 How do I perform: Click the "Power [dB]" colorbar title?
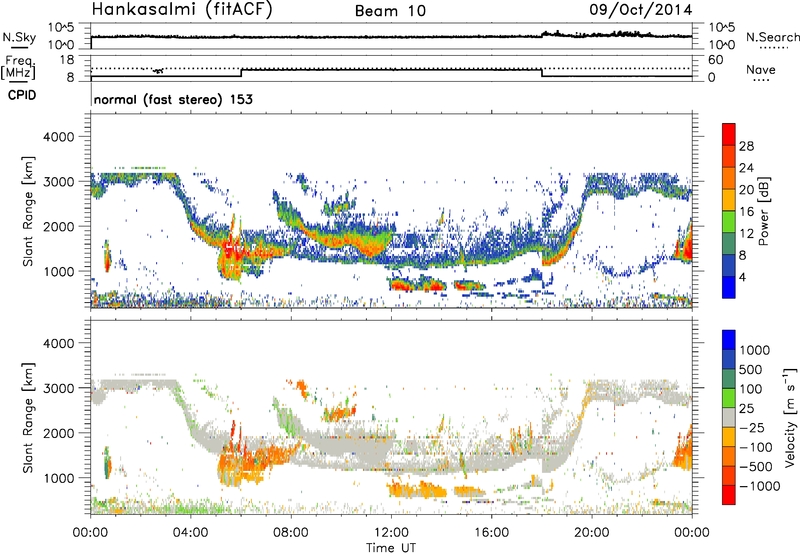763,211
